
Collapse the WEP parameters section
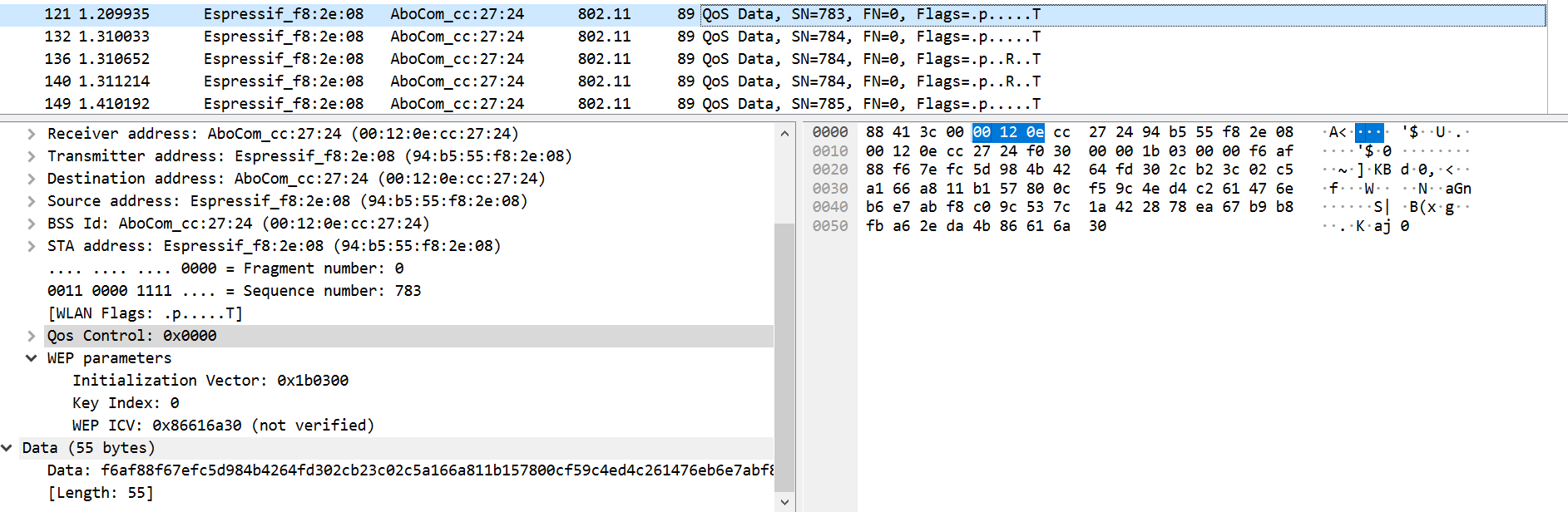(x=31, y=358)
